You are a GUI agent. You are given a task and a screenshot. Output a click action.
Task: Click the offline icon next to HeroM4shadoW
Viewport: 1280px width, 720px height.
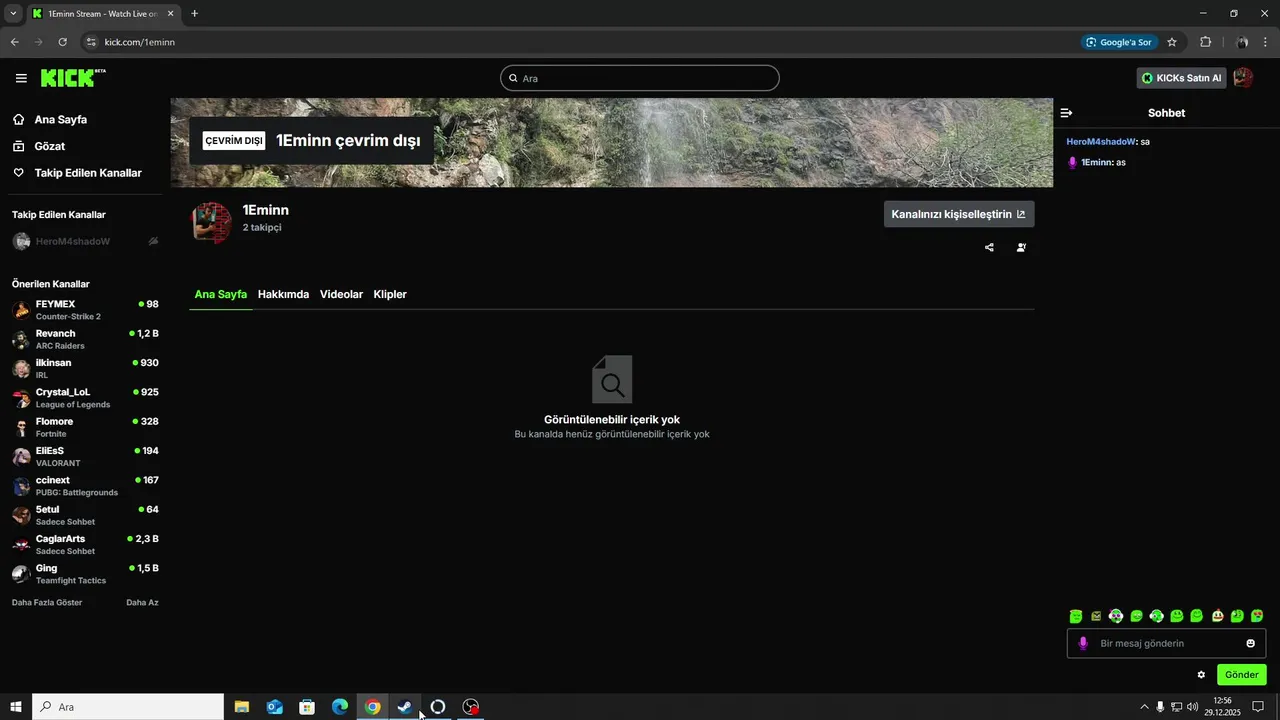(154, 241)
